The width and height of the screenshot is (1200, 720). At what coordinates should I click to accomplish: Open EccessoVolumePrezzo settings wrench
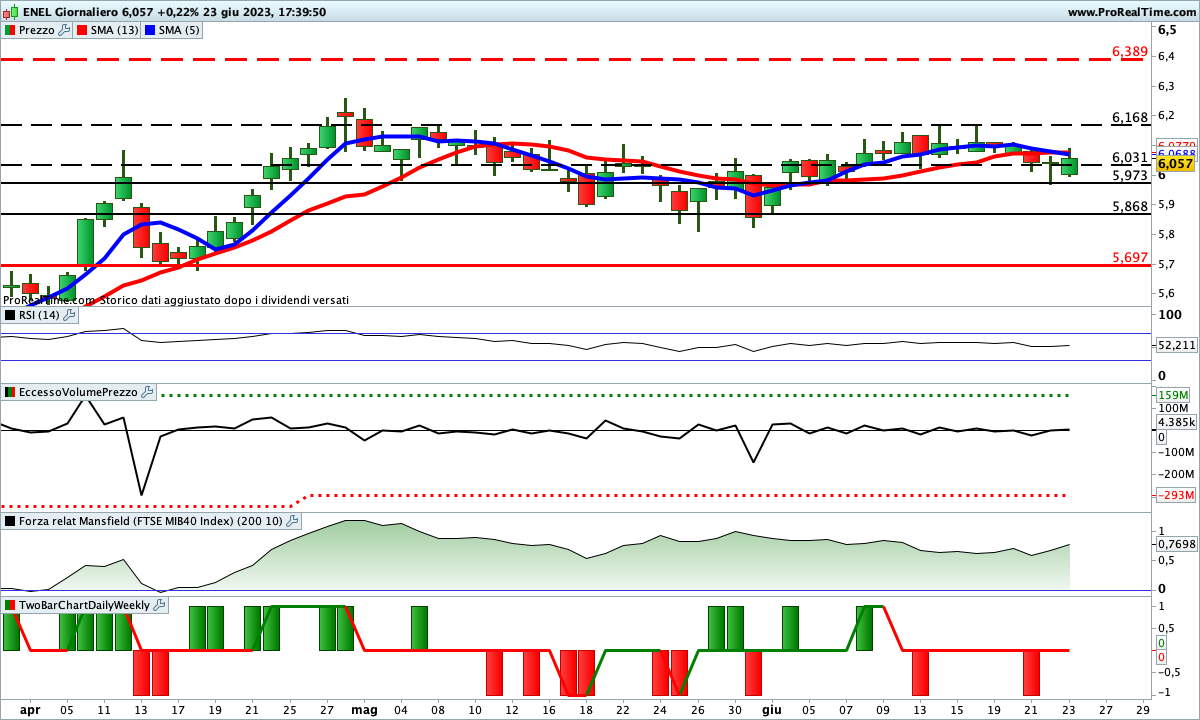tap(147, 393)
